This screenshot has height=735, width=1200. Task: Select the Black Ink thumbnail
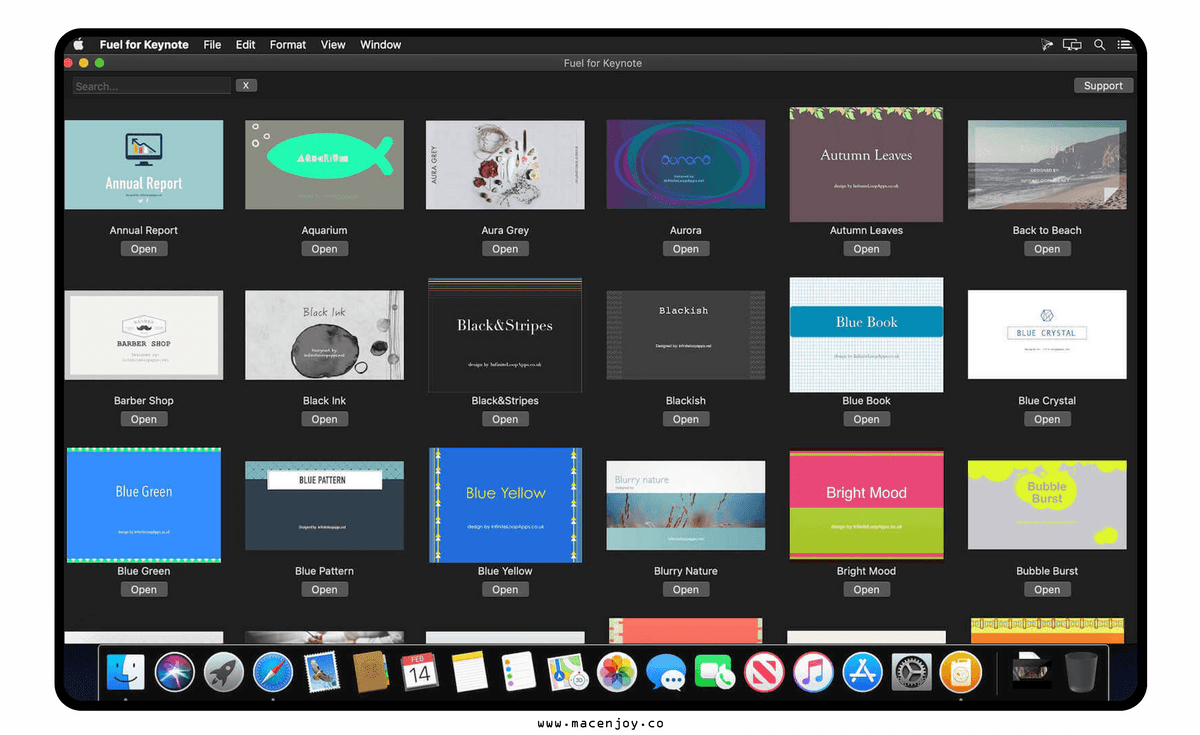point(325,335)
